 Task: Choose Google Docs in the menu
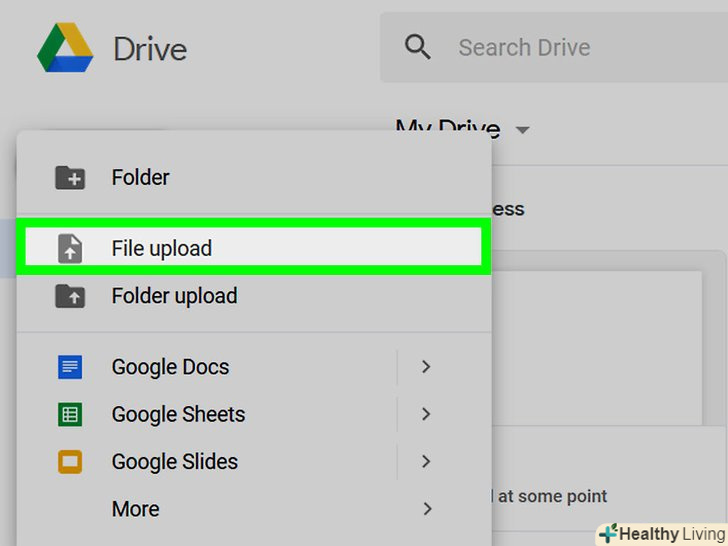(x=170, y=367)
